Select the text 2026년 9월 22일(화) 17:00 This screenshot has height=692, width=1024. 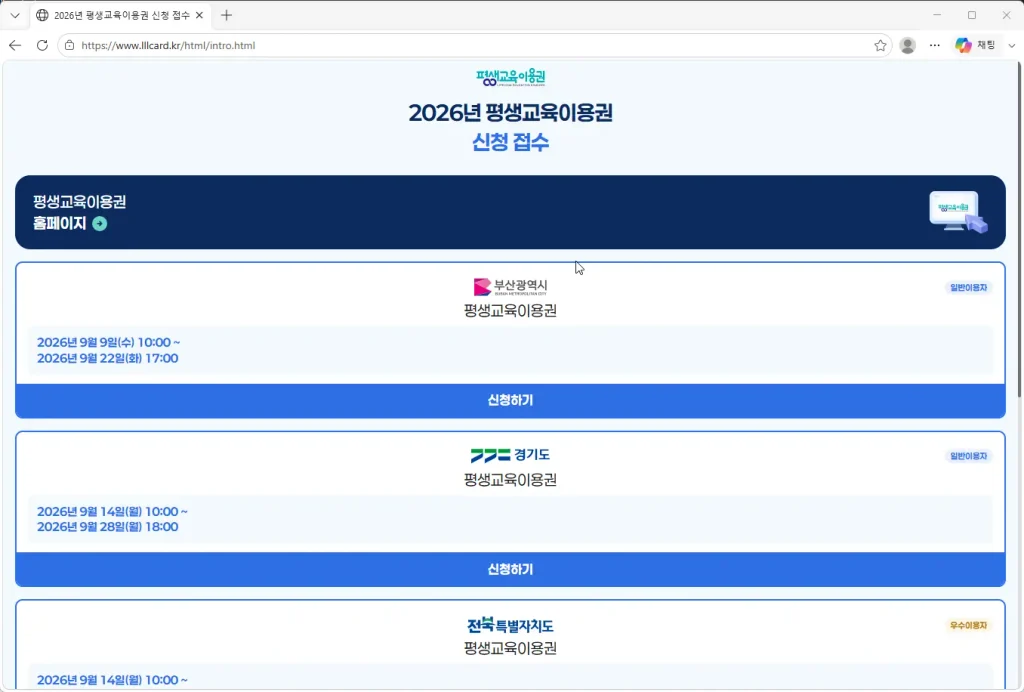coord(108,358)
